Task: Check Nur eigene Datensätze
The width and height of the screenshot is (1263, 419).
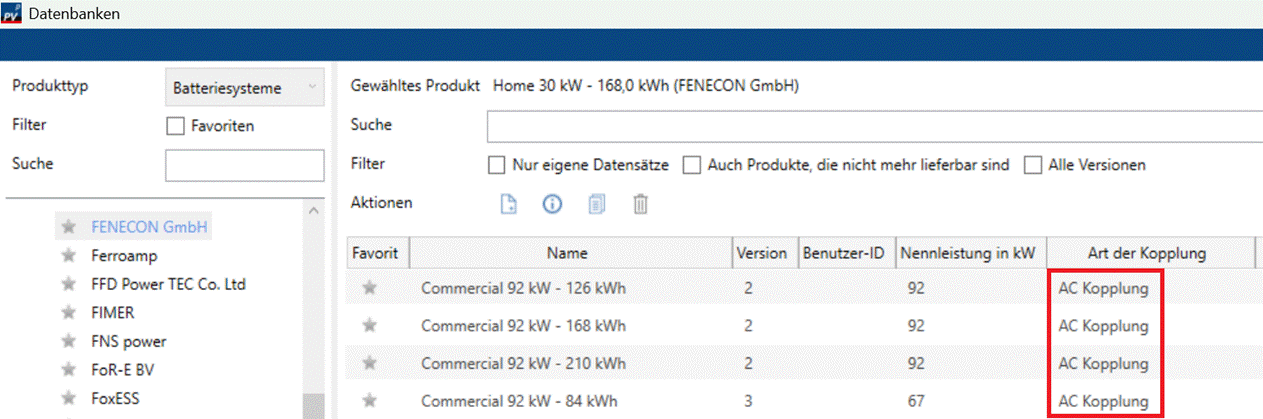Action: pos(496,165)
